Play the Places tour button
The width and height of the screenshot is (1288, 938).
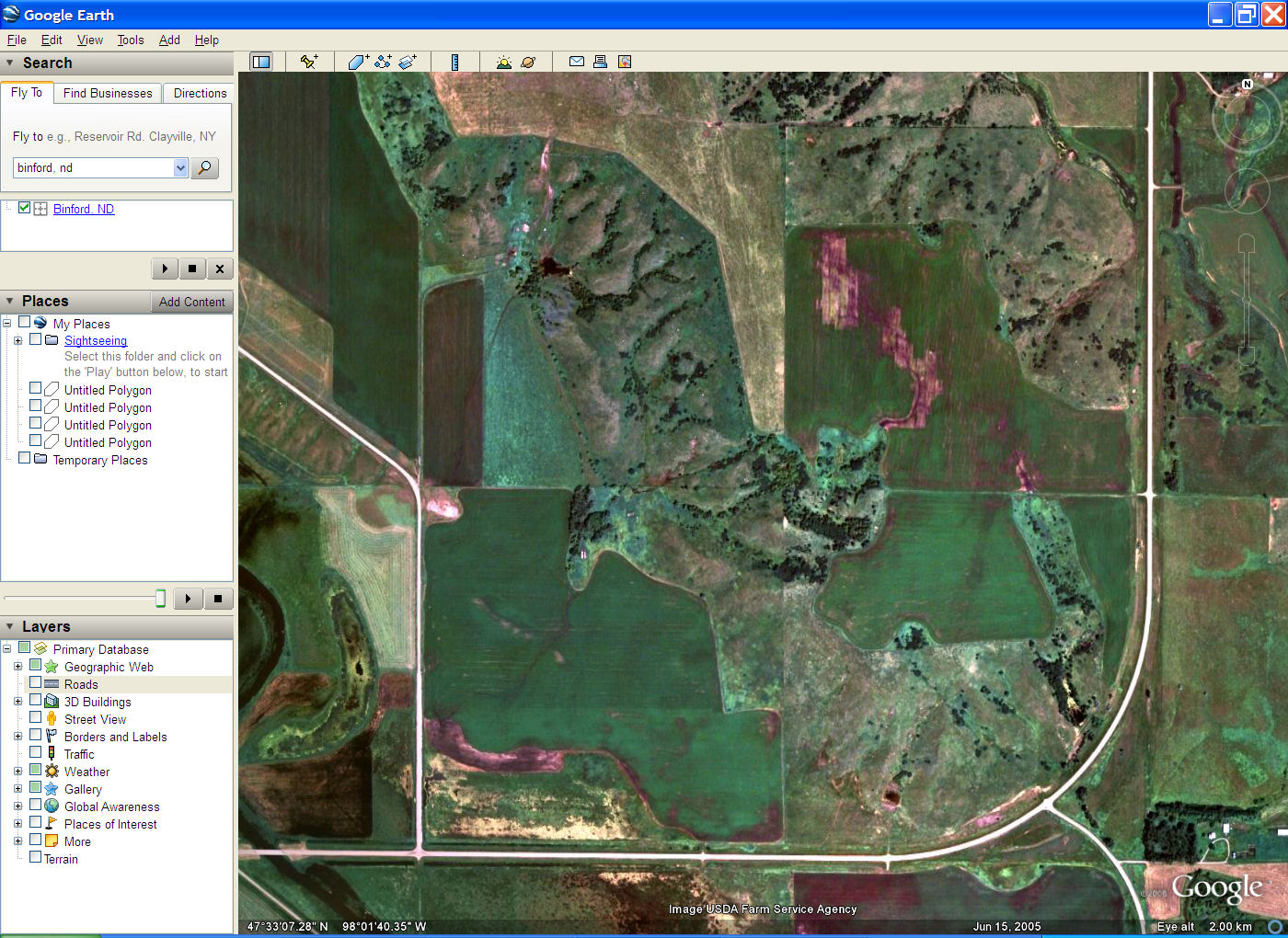click(x=188, y=599)
